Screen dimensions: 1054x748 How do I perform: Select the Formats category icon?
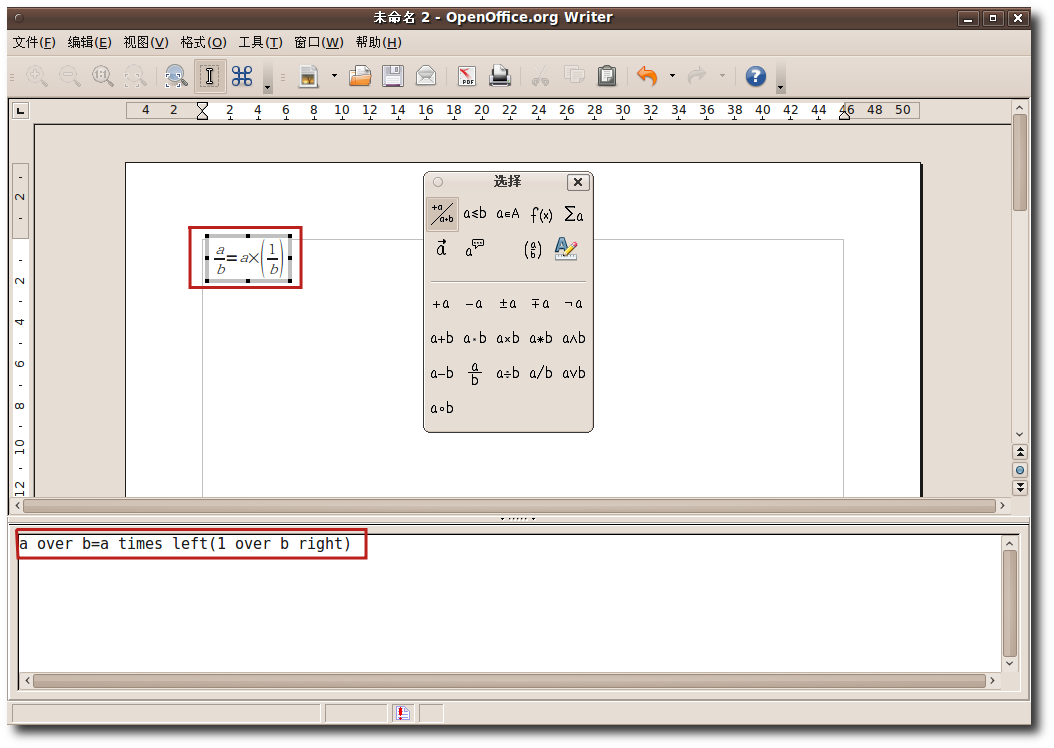tap(566, 249)
